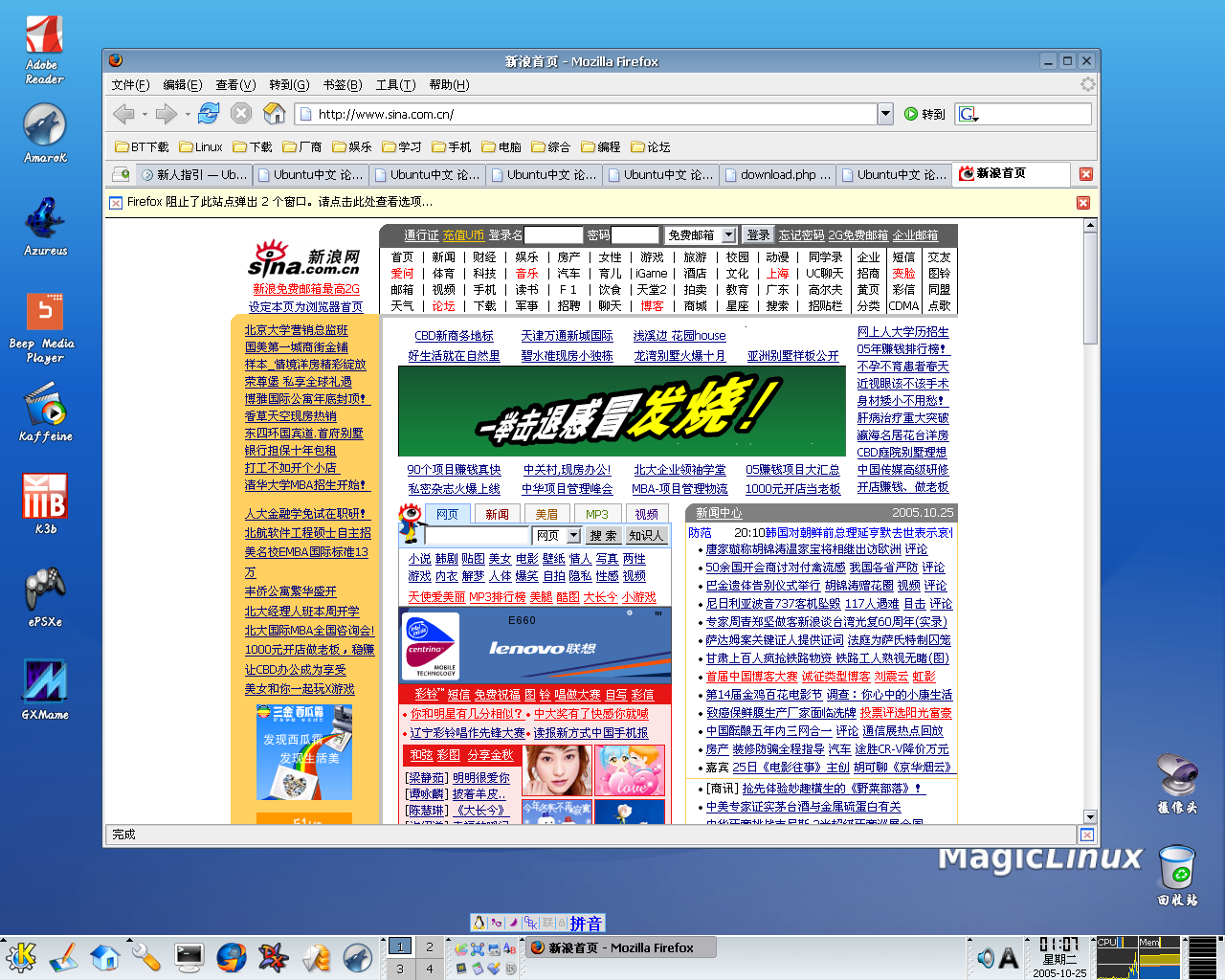Open the 编辑(E) menu
This screenshot has height=980, width=1225.
(x=182, y=85)
